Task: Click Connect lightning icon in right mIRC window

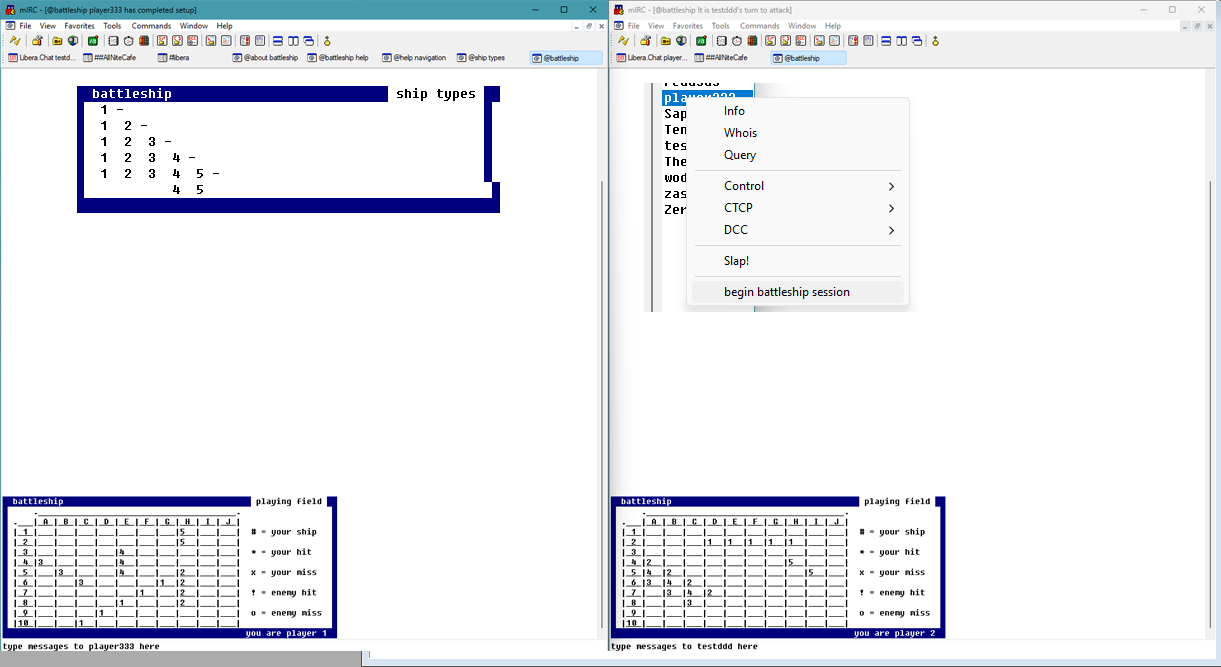Action: pyautogui.click(x=622, y=41)
